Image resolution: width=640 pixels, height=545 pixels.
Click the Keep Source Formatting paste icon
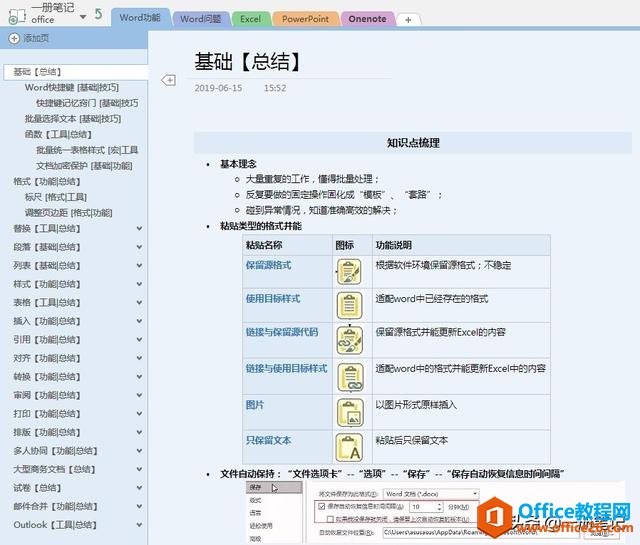[349, 271]
